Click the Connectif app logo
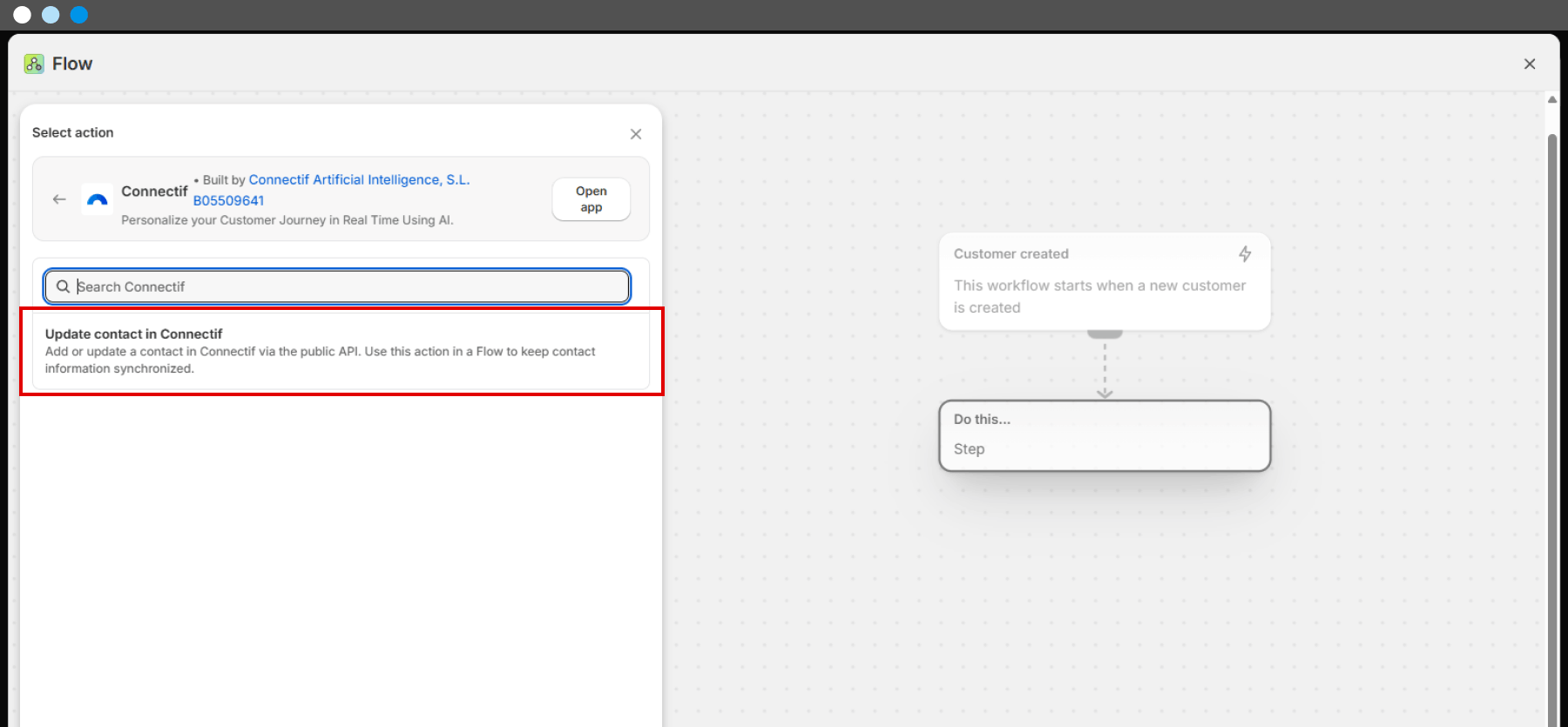 click(98, 199)
